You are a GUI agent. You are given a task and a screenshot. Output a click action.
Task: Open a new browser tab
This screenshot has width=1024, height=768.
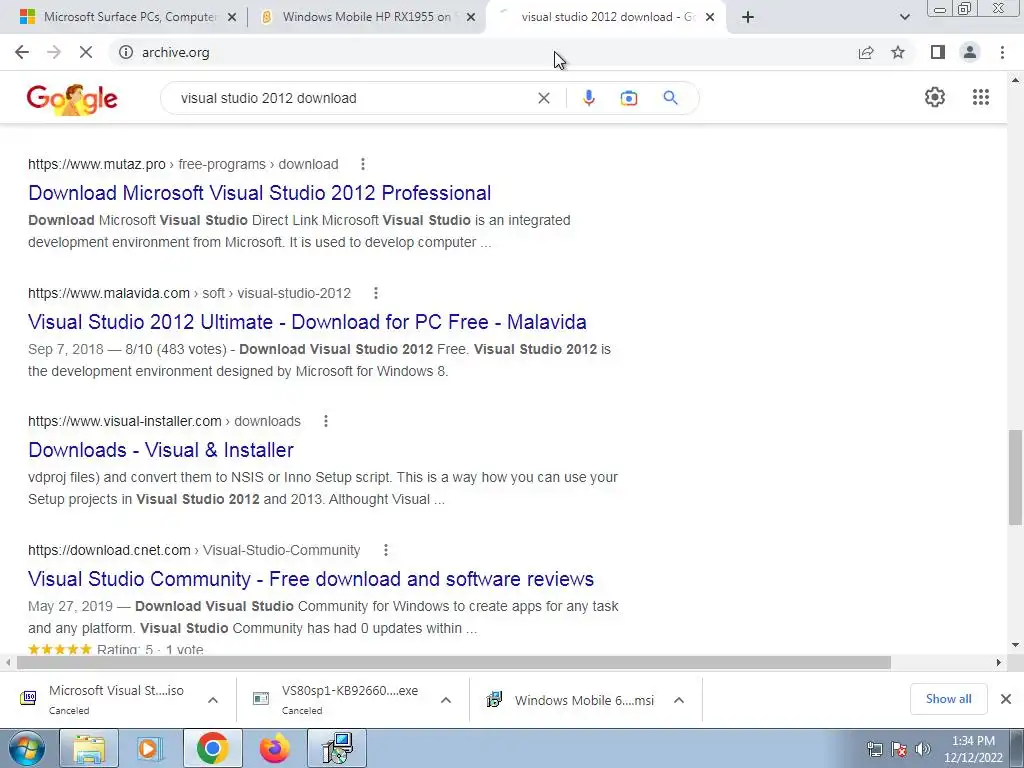click(x=748, y=17)
